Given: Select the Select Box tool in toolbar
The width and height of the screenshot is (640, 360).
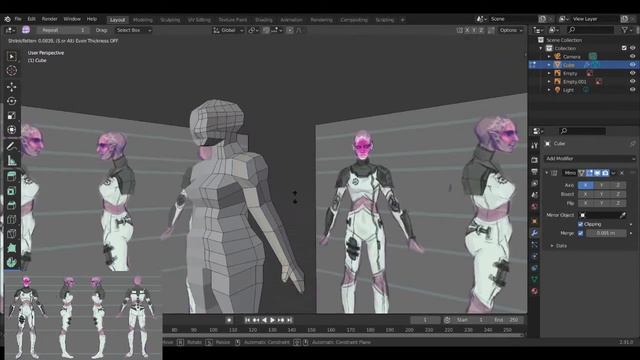Looking at the screenshot, I should point(11,56).
